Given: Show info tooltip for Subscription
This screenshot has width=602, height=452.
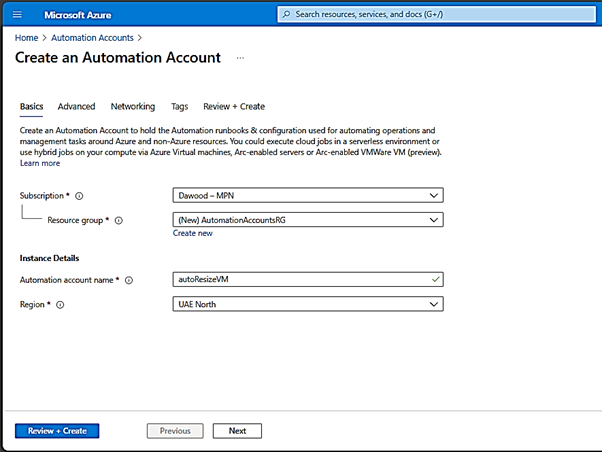Looking at the screenshot, I should pyautogui.click(x=79, y=196).
